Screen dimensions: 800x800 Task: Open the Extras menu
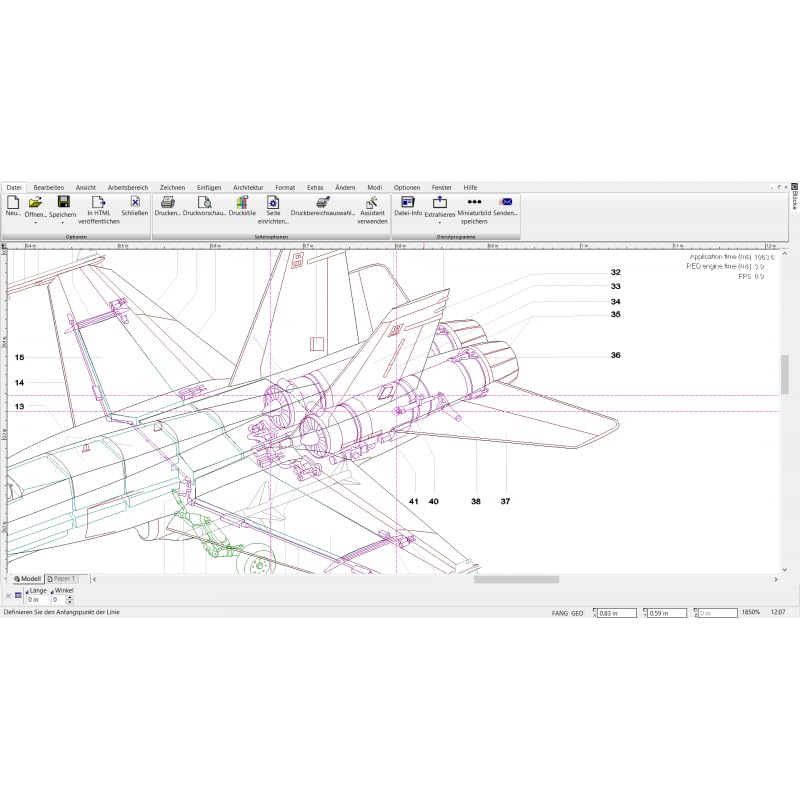pos(315,187)
